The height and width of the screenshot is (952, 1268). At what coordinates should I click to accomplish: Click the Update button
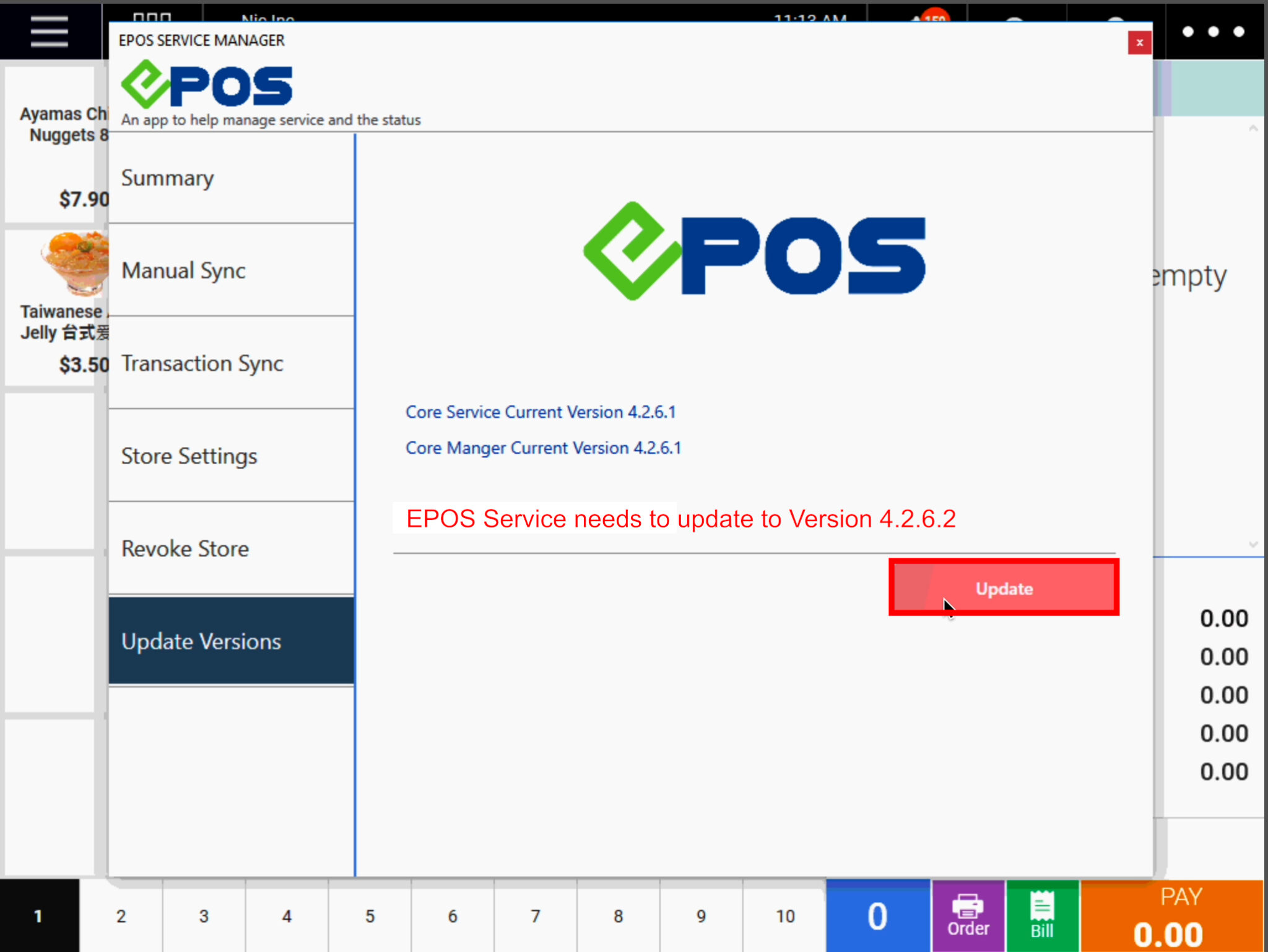click(1003, 588)
